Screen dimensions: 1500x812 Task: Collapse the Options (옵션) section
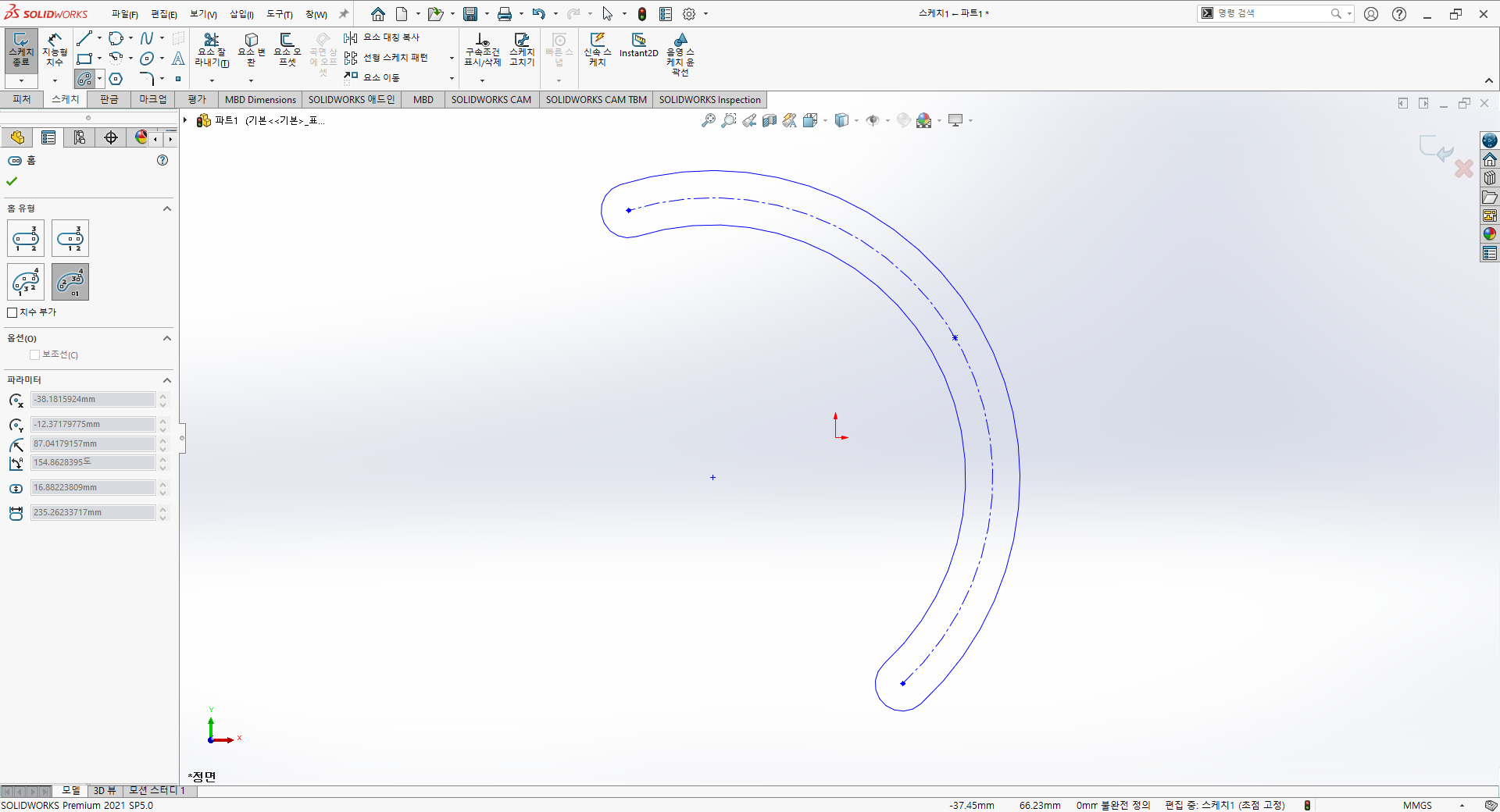pyautogui.click(x=166, y=338)
